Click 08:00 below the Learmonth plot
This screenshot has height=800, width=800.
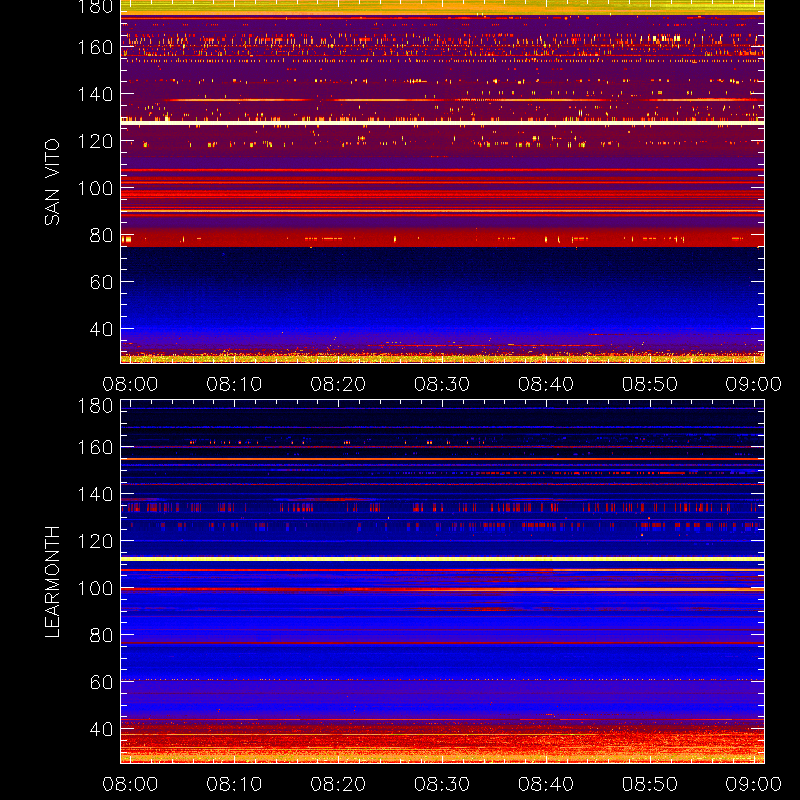pyautogui.click(x=130, y=784)
